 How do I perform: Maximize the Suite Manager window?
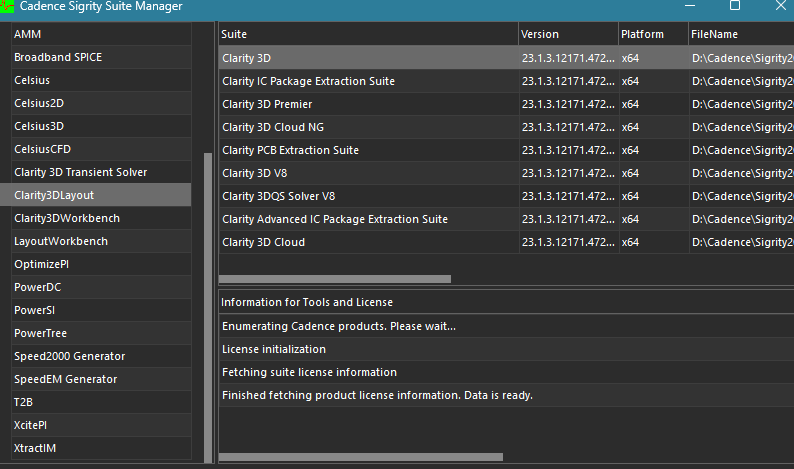pos(735,6)
